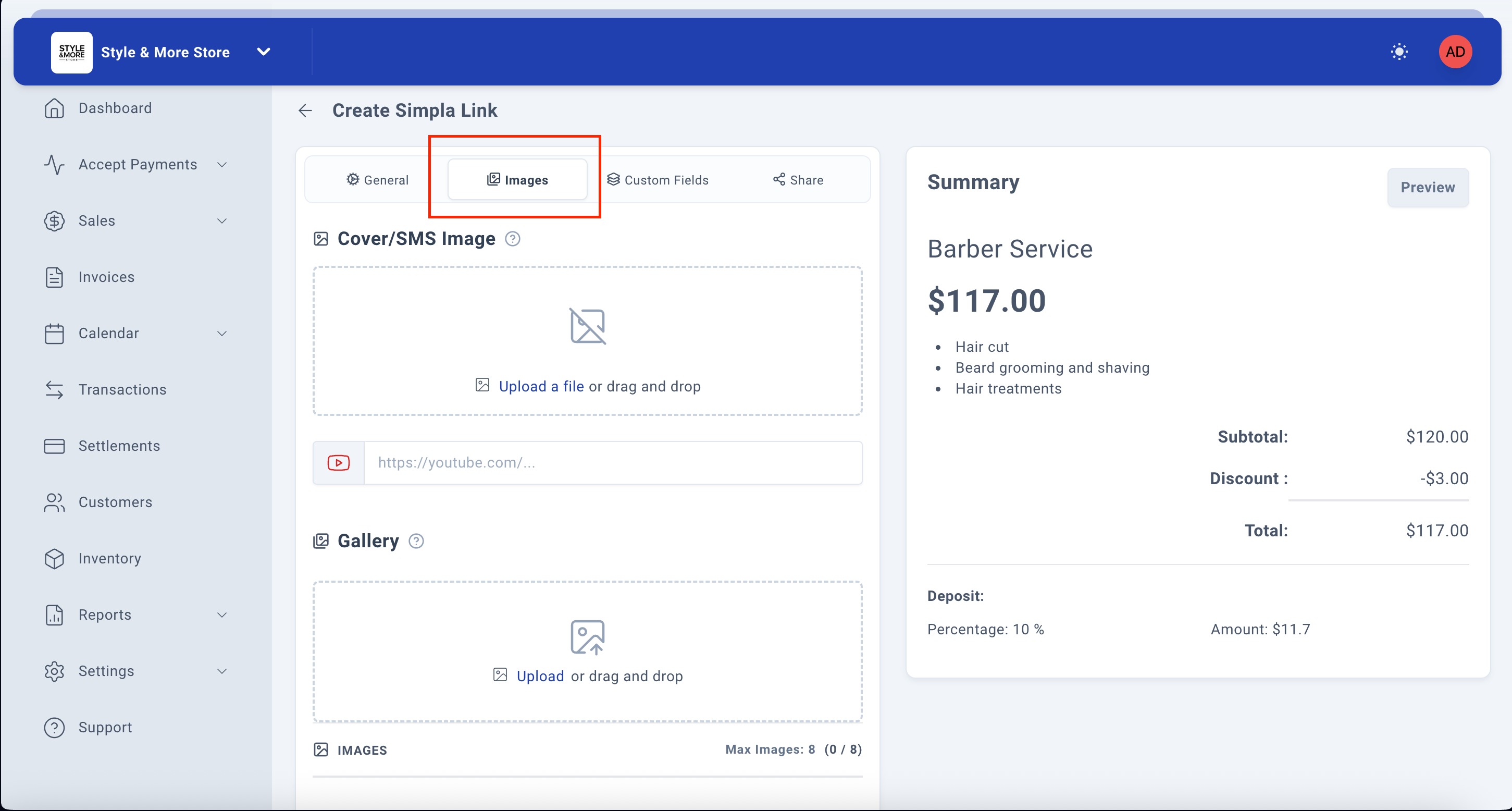Click the Upload a file link

541,386
